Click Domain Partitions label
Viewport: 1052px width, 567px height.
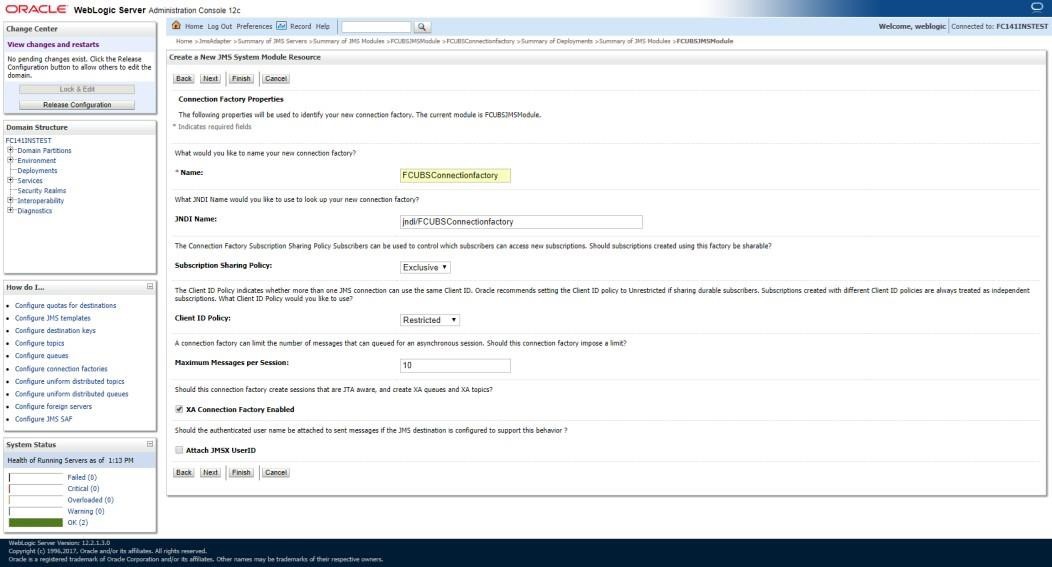44,150
